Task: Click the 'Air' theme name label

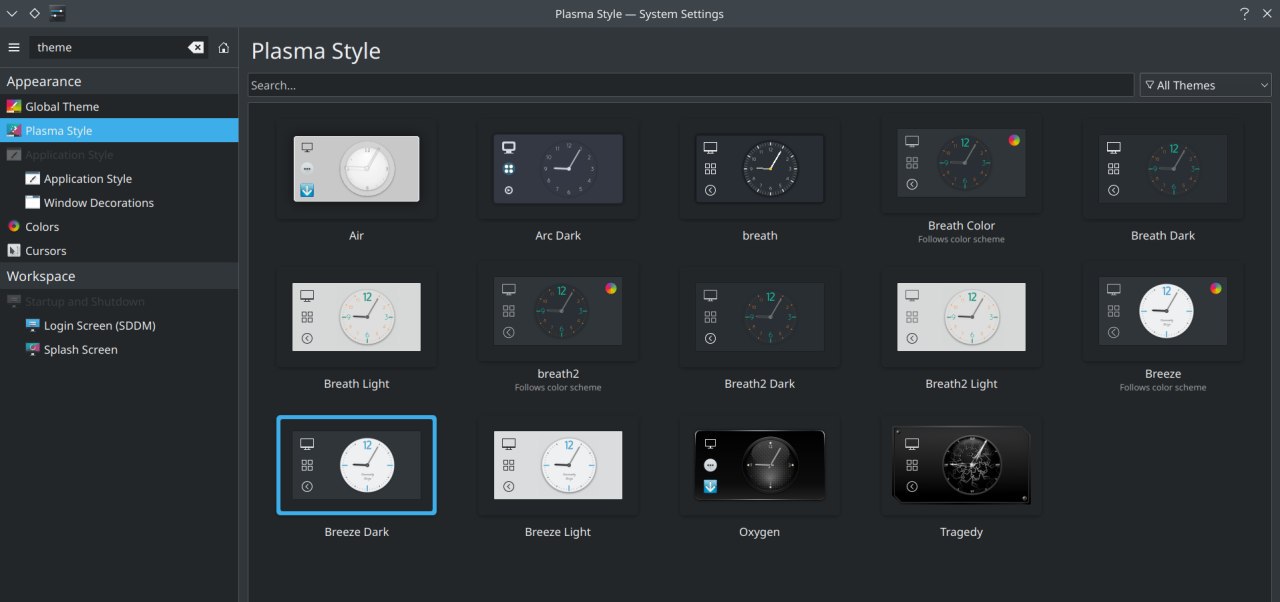Action: point(356,236)
